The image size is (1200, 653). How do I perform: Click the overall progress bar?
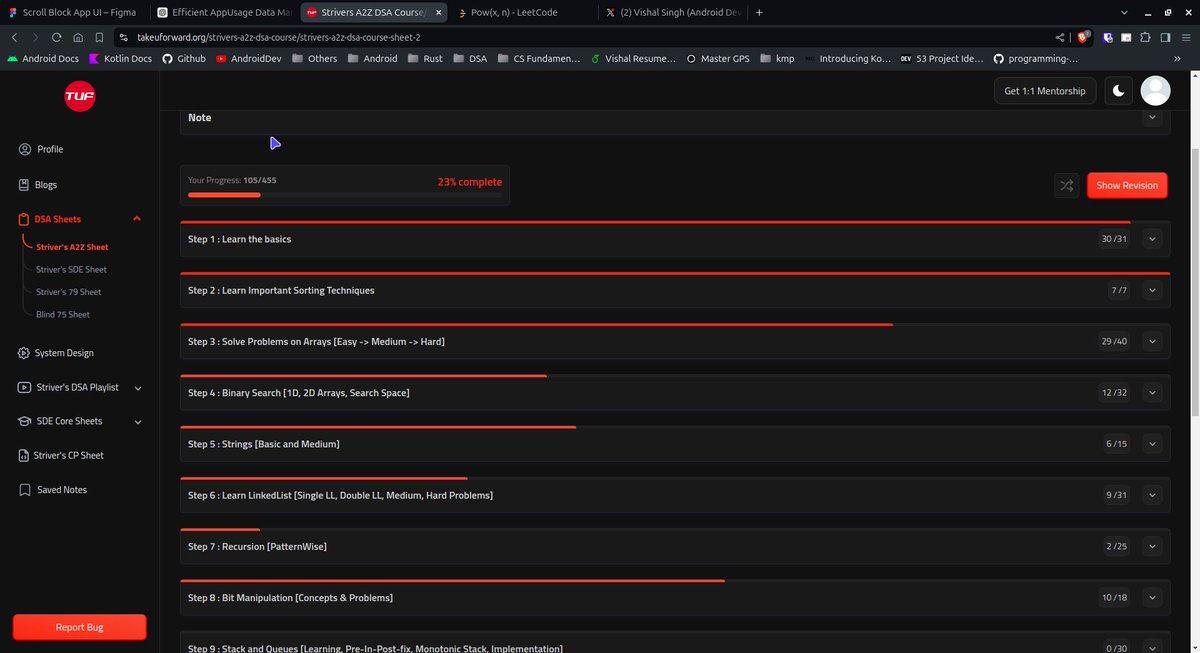tap(345, 195)
